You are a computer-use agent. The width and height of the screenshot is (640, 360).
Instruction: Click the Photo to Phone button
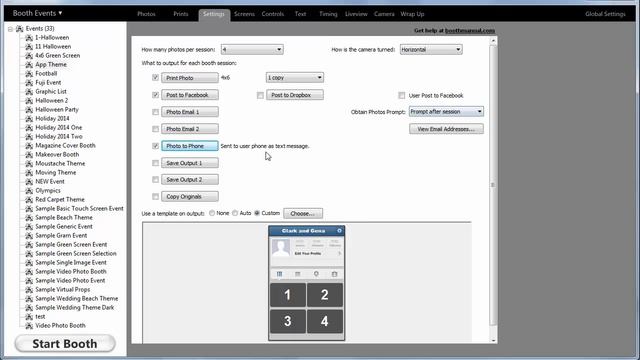190,146
